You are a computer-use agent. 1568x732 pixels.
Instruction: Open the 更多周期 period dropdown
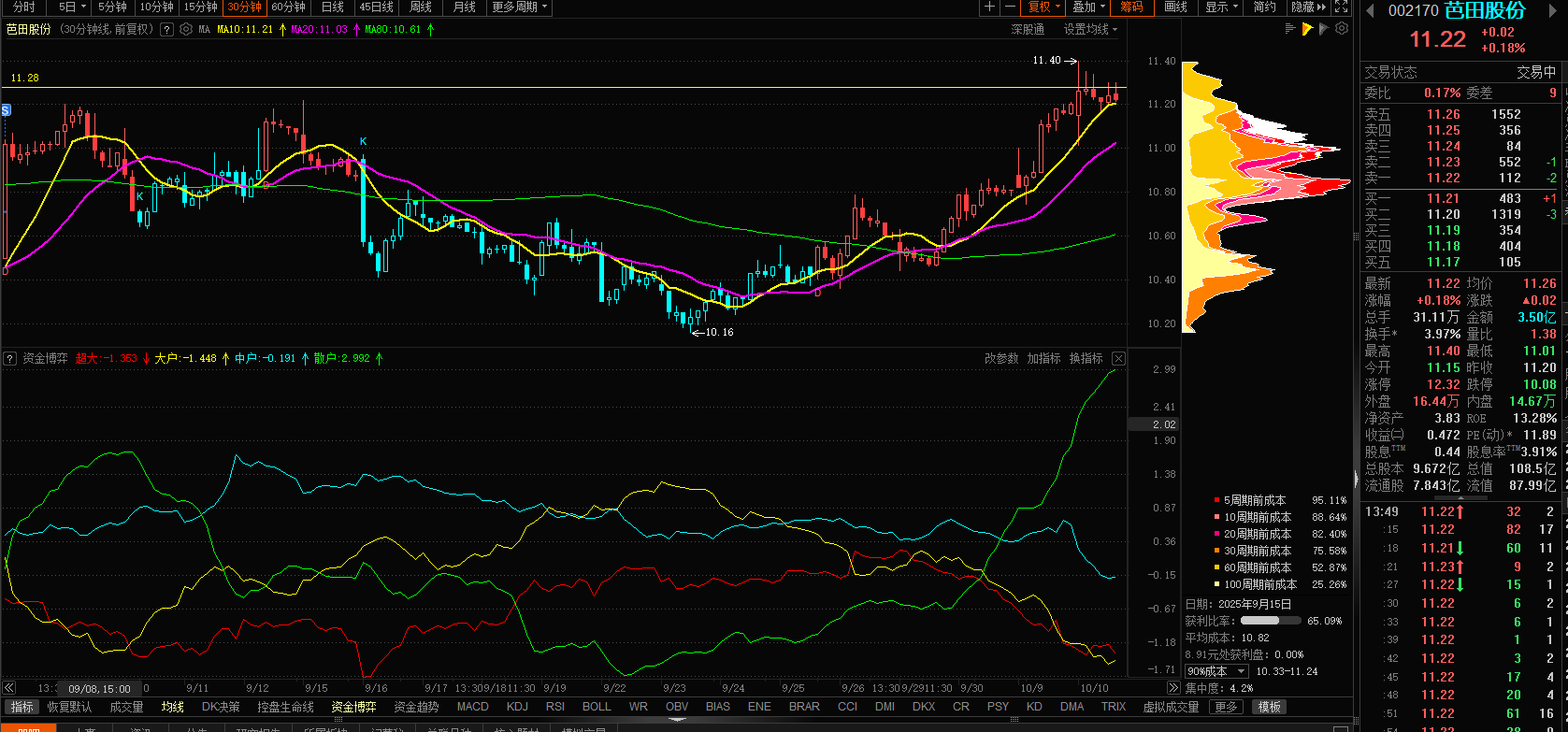(520, 7)
